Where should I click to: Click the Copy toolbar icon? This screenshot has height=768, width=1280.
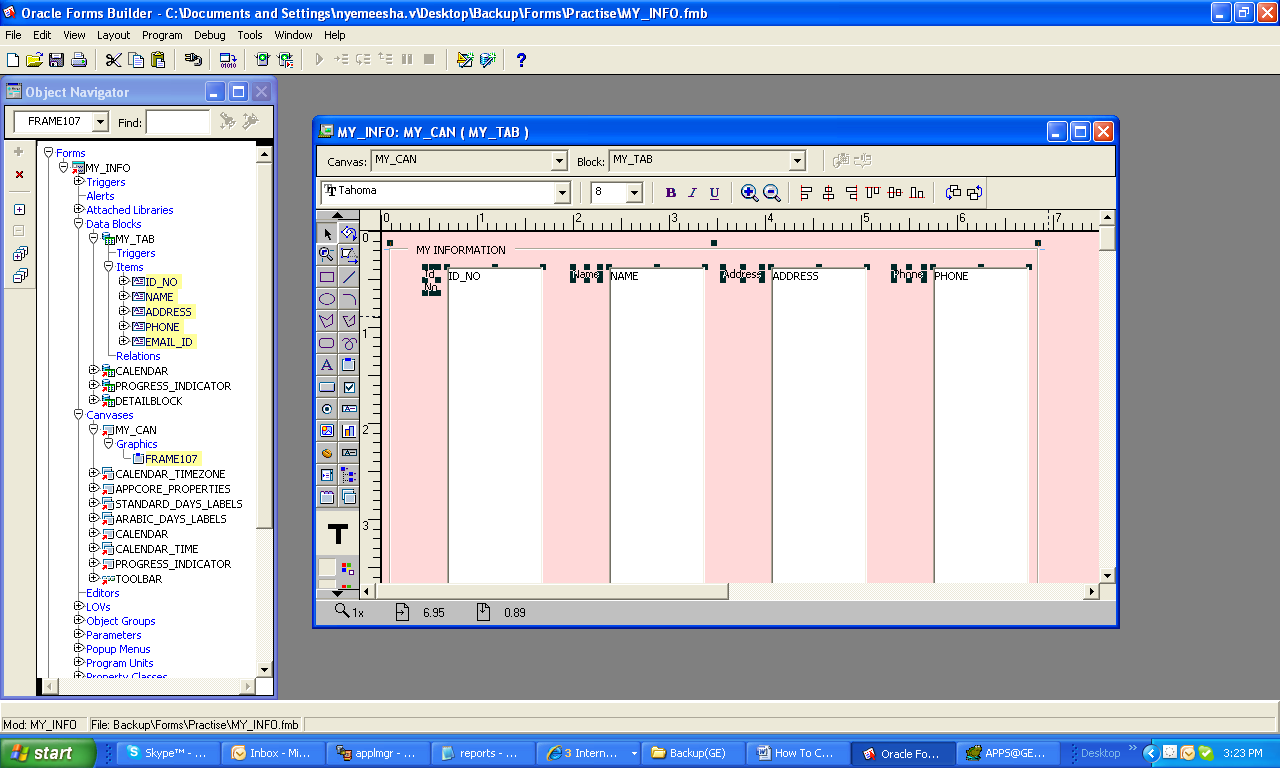(x=136, y=60)
